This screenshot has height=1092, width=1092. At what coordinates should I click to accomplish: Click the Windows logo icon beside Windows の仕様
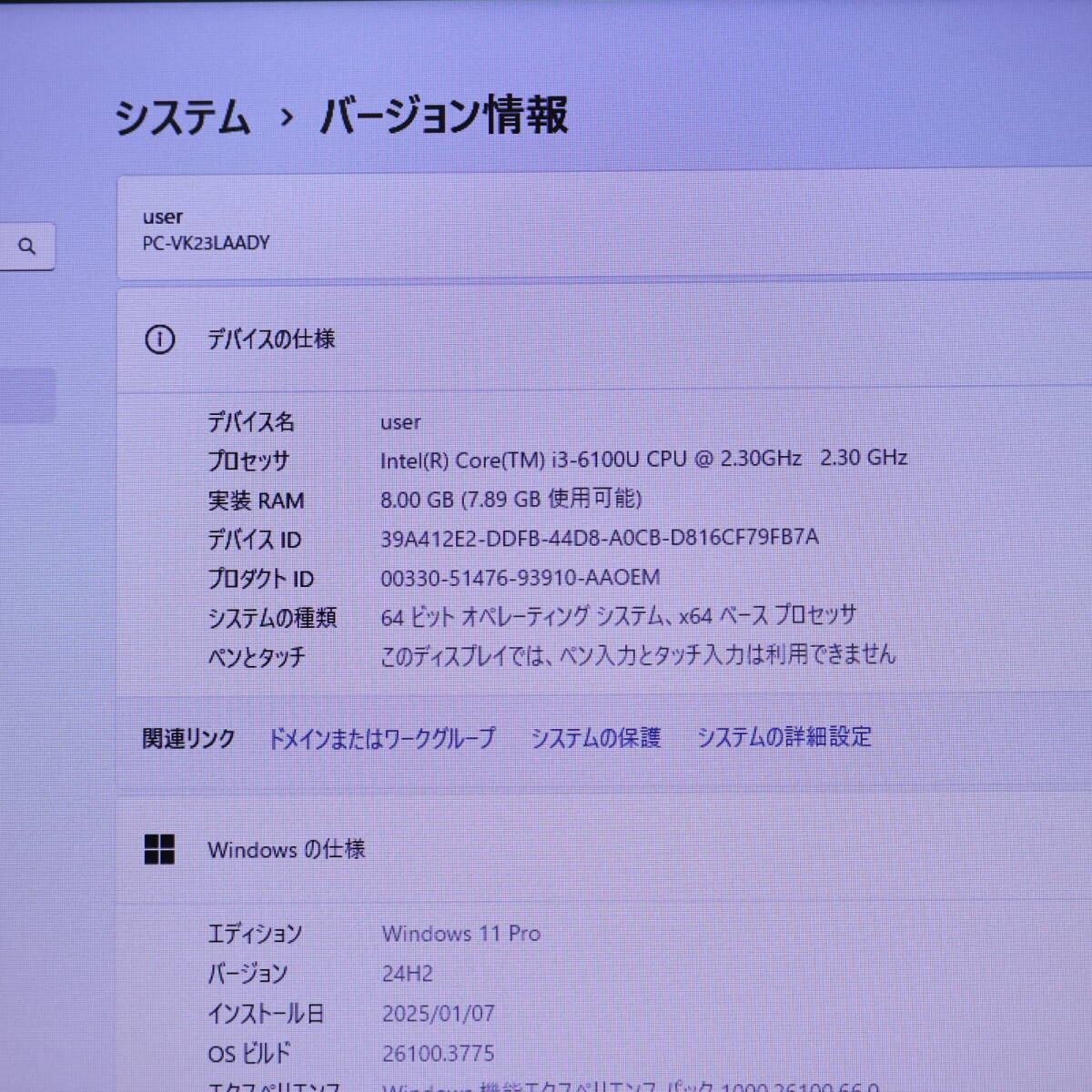click(x=159, y=850)
